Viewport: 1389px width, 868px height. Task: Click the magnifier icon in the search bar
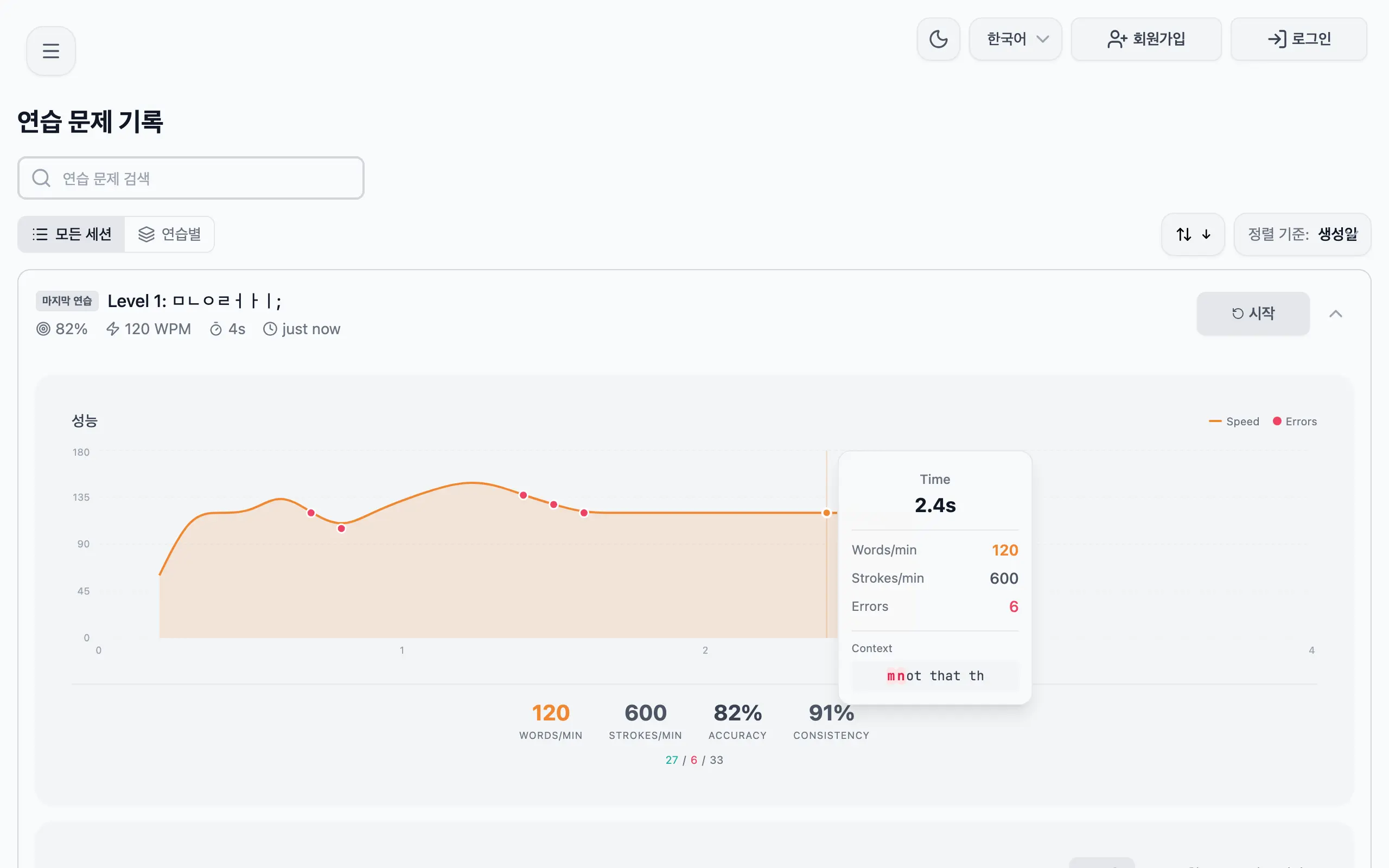tap(41, 178)
